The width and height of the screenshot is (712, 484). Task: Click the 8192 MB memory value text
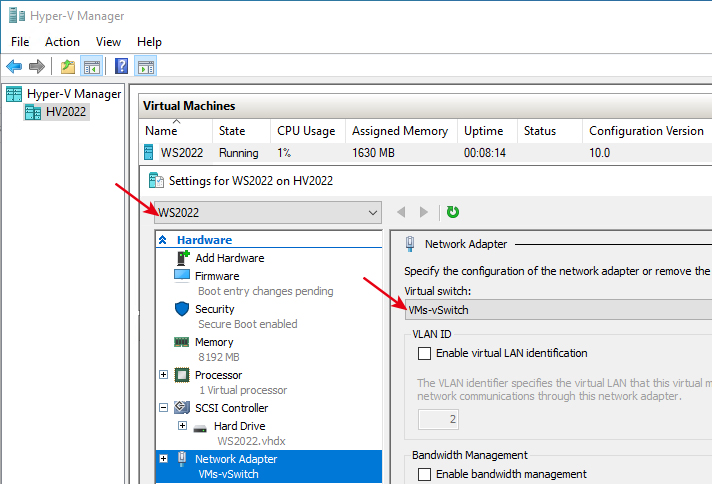(218, 357)
